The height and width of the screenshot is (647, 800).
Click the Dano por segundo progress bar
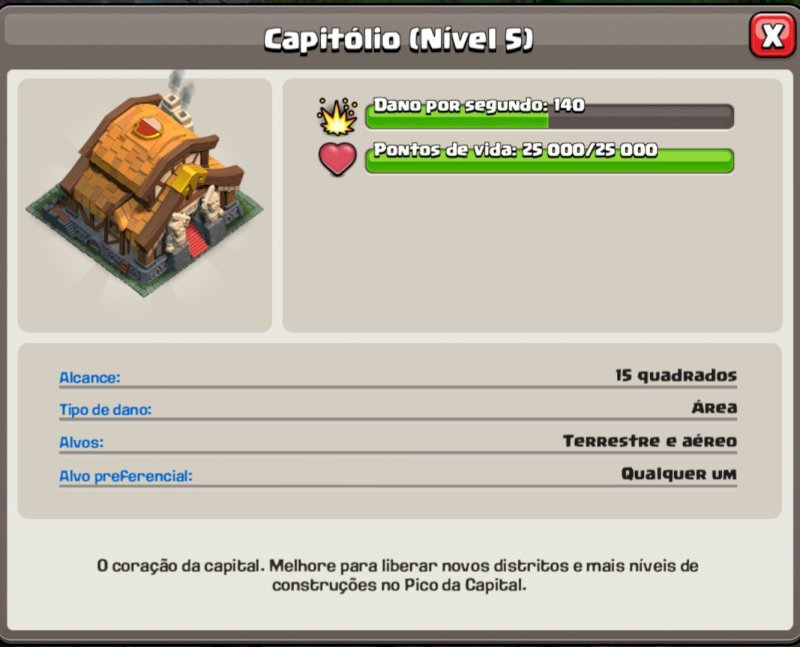point(549,117)
